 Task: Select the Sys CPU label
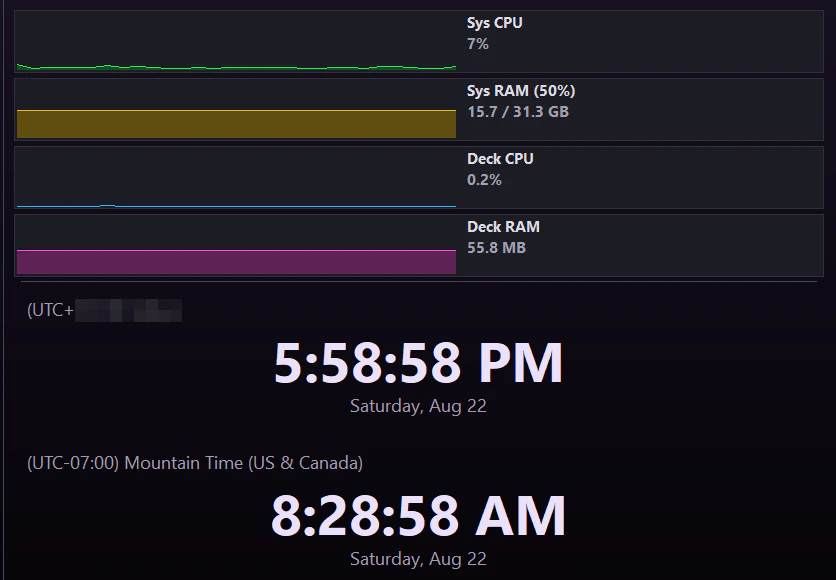tap(494, 23)
